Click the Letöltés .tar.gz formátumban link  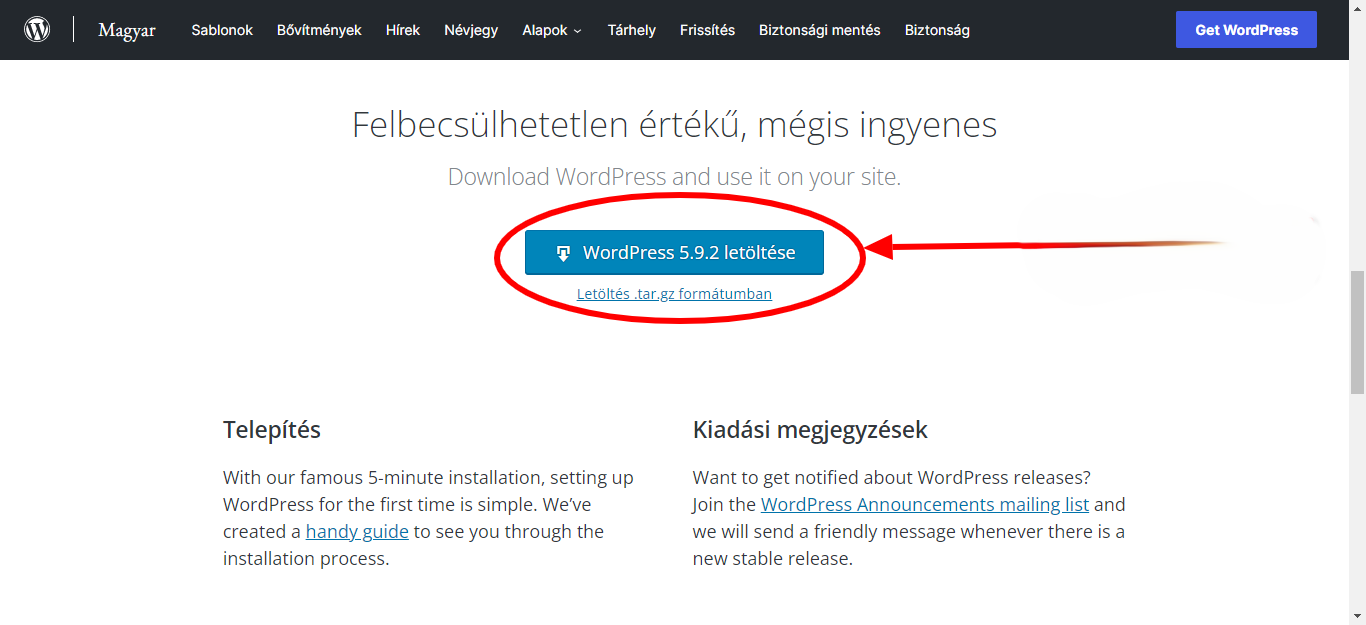674,294
